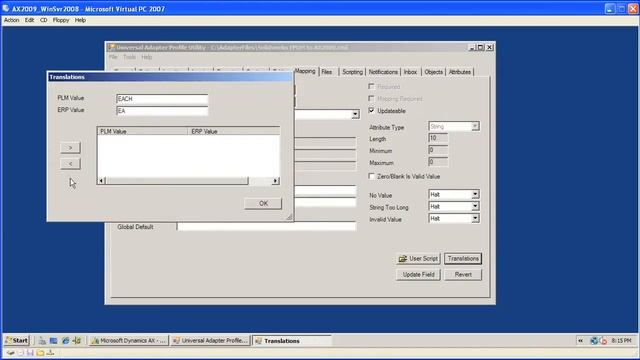Screen dimensions: 640x360
Task: Switch to the Scripting tab
Action: pos(352,72)
